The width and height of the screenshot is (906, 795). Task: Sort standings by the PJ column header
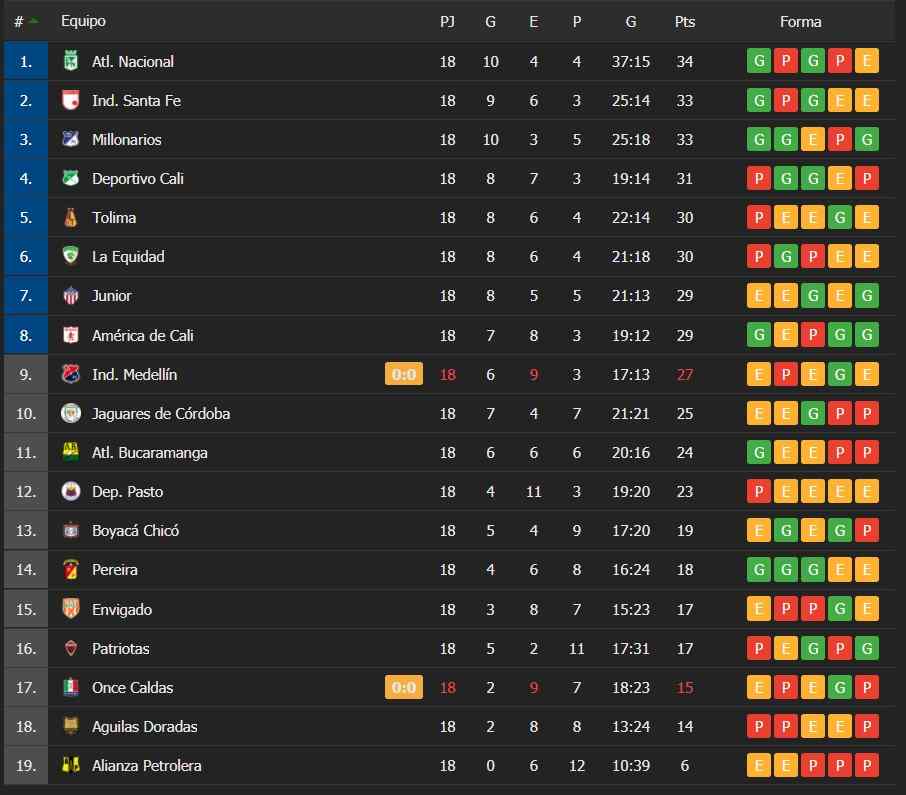coord(447,21)
